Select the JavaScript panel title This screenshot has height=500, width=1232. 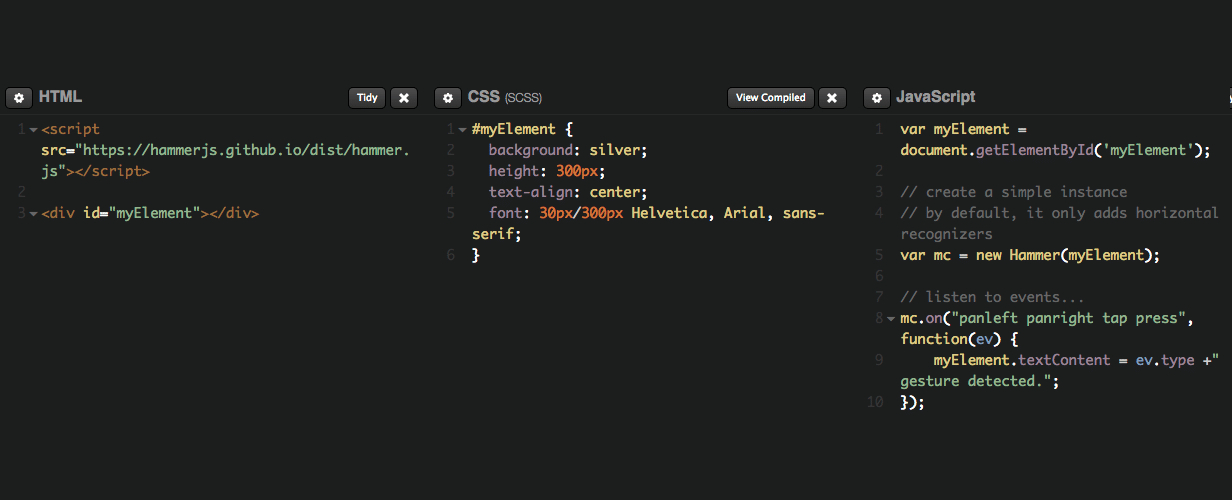[936, 98]
